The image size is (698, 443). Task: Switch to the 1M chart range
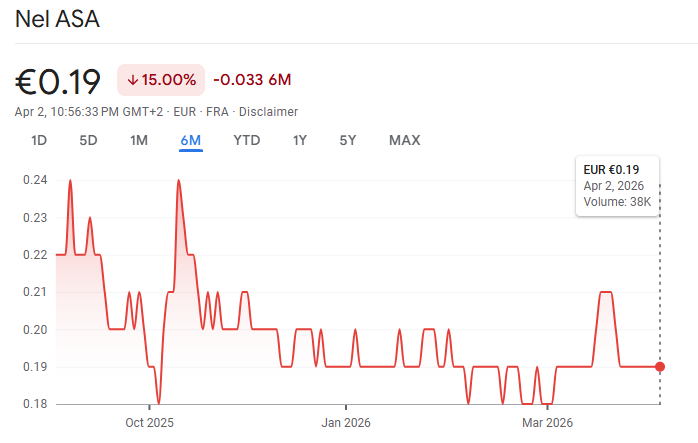point(139,140)
